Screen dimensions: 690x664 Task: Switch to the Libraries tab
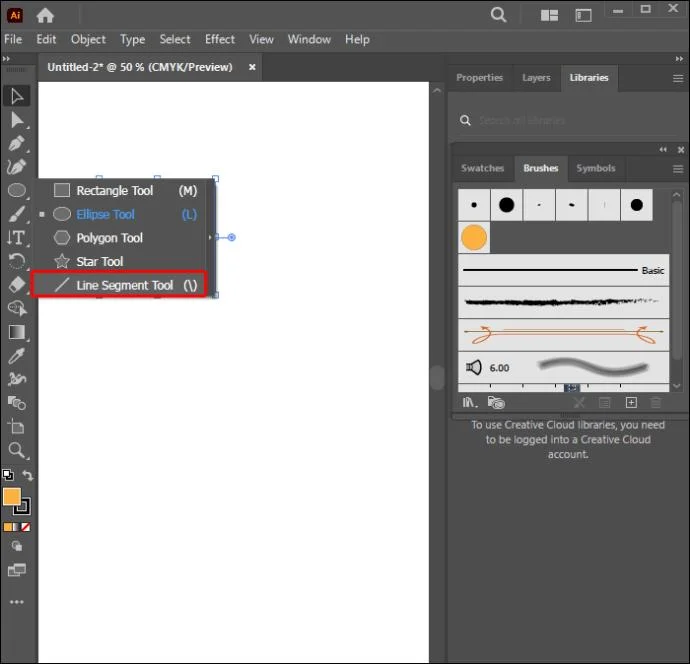pos(589,77)
